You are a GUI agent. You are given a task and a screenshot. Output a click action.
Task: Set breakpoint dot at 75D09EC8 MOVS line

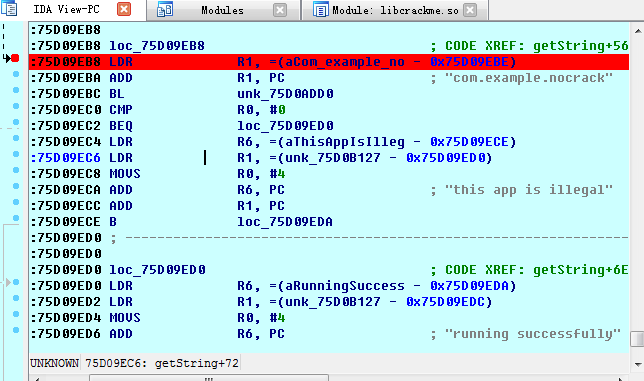tap(16, 170)
